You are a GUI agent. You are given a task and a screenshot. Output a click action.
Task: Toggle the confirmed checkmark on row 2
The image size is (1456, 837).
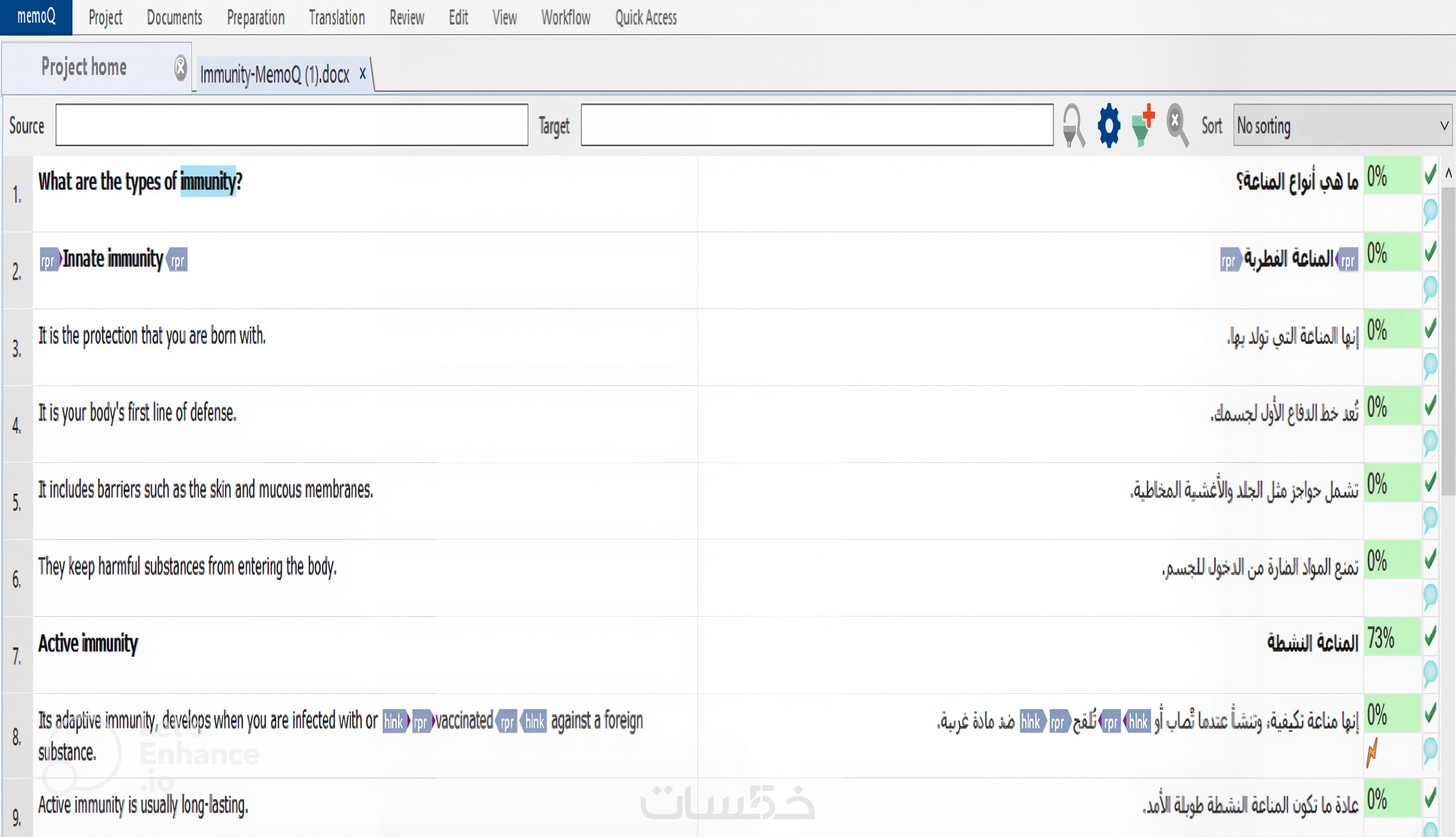[x=1430, y=251]
